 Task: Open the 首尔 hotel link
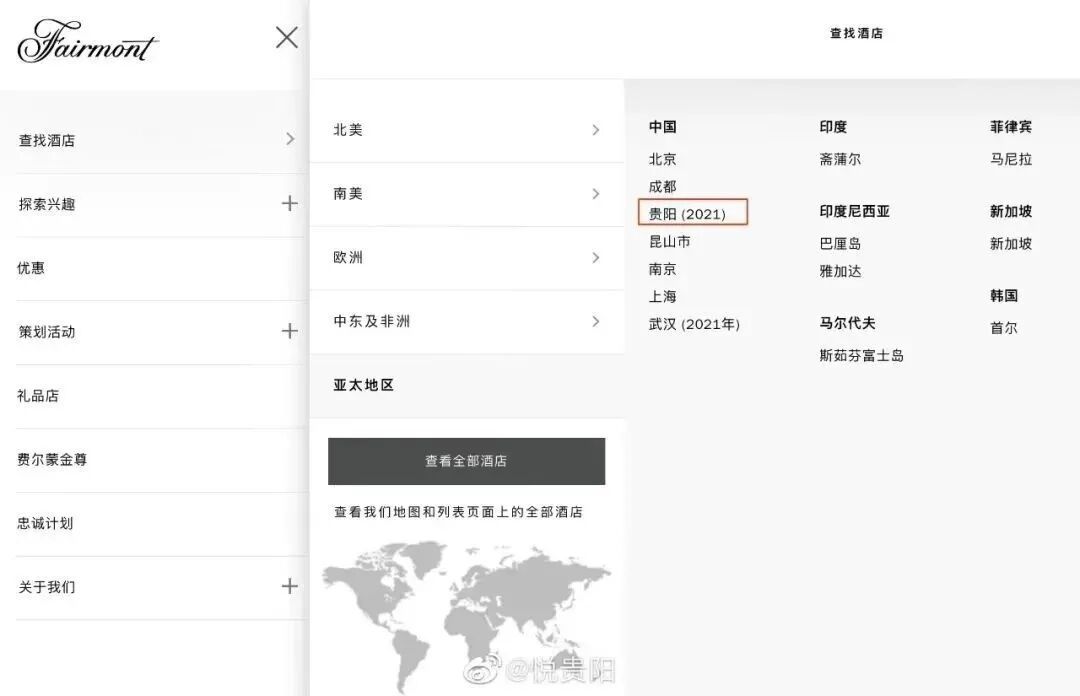pyautogui.click(x=1004, y=328)
